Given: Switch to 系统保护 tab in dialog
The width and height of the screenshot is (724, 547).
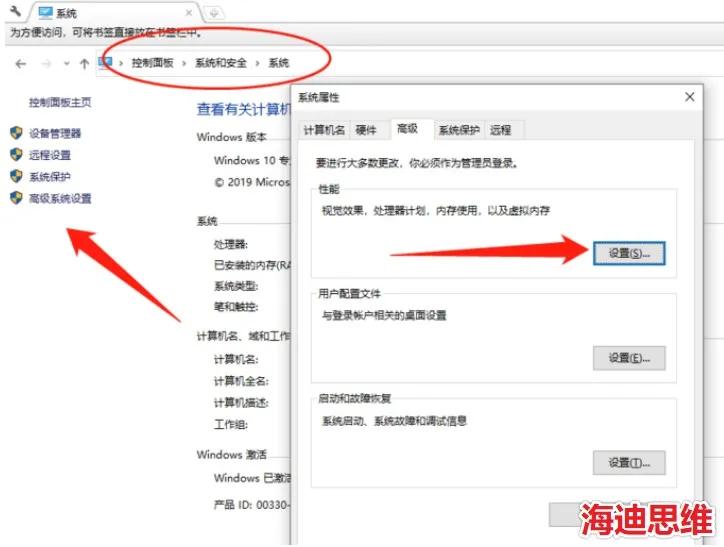Looking at the screenshot, I should click(x=459, y=130).
